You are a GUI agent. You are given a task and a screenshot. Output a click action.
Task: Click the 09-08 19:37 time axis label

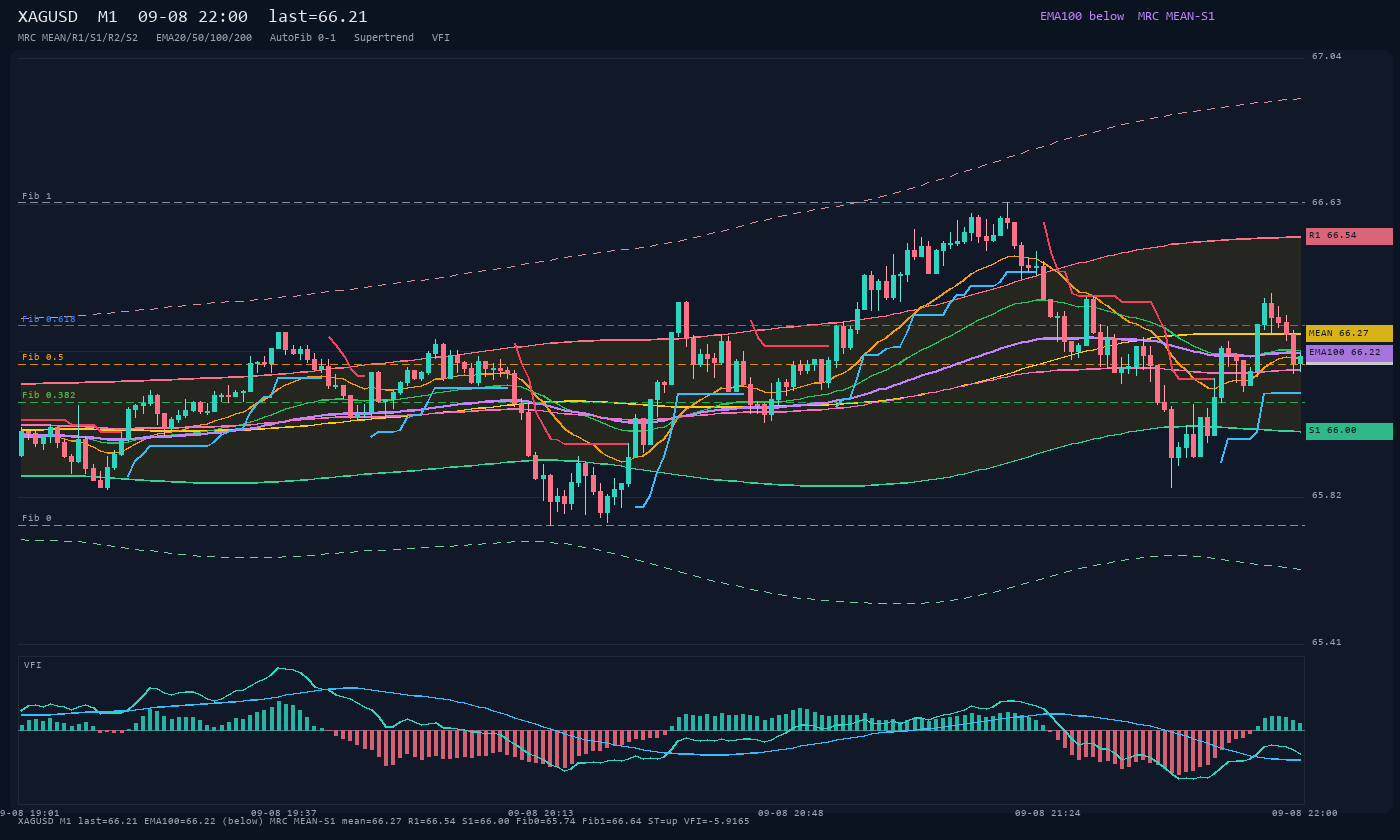pyautogui.click(x=284, y=813)
